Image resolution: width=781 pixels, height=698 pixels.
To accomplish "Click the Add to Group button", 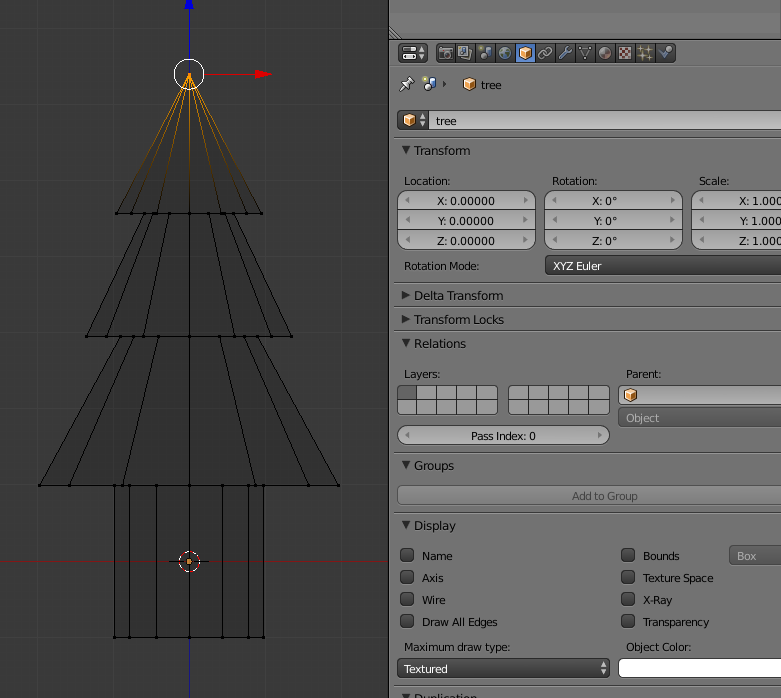I will coord(589,496).
